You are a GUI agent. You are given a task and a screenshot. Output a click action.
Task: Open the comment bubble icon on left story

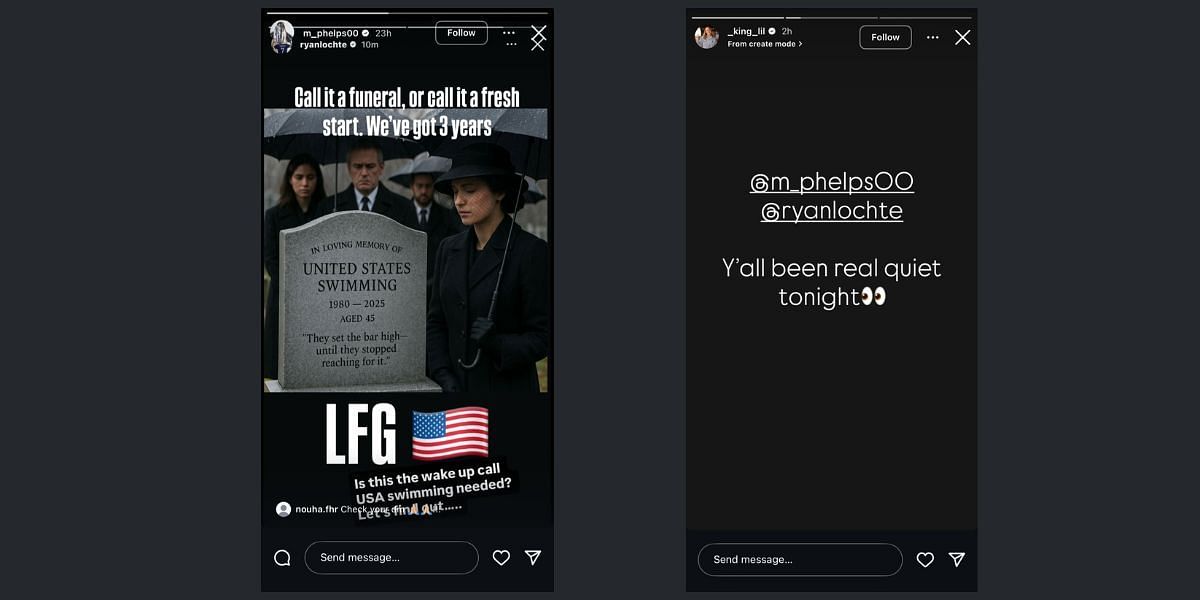(282, 558)
